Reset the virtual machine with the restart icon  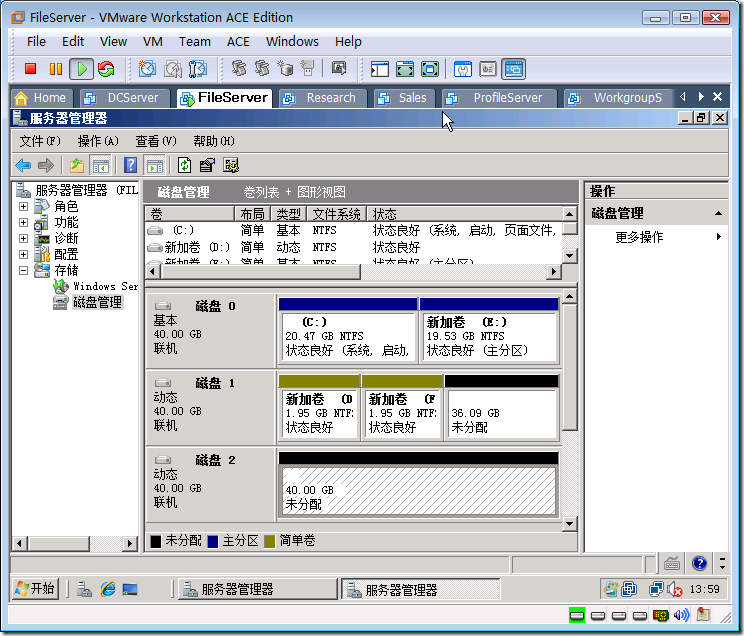[106, 69]
